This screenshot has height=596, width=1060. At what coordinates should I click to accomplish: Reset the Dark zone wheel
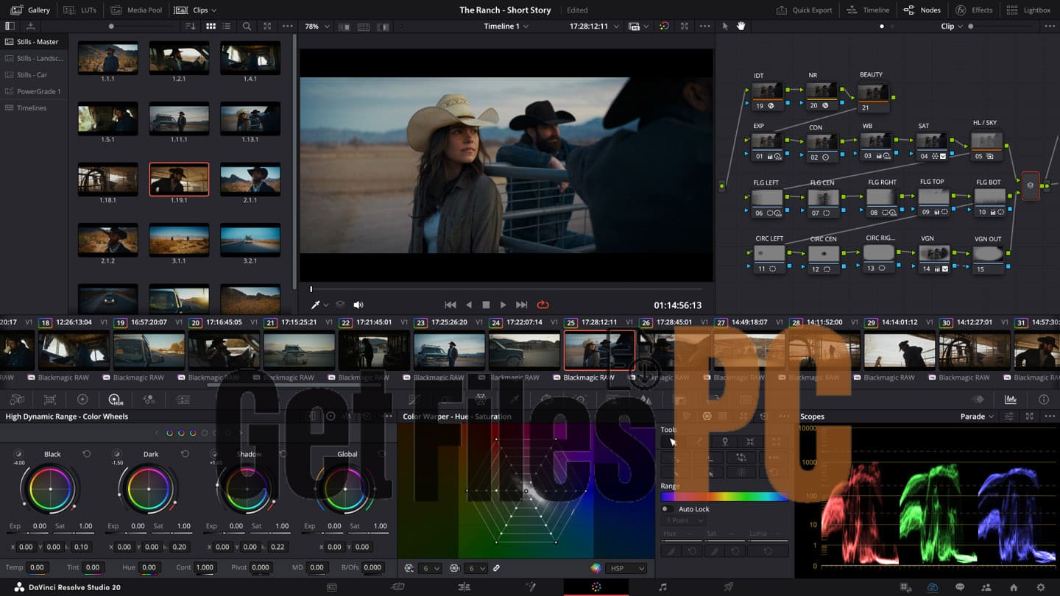(x=185, y=454)
